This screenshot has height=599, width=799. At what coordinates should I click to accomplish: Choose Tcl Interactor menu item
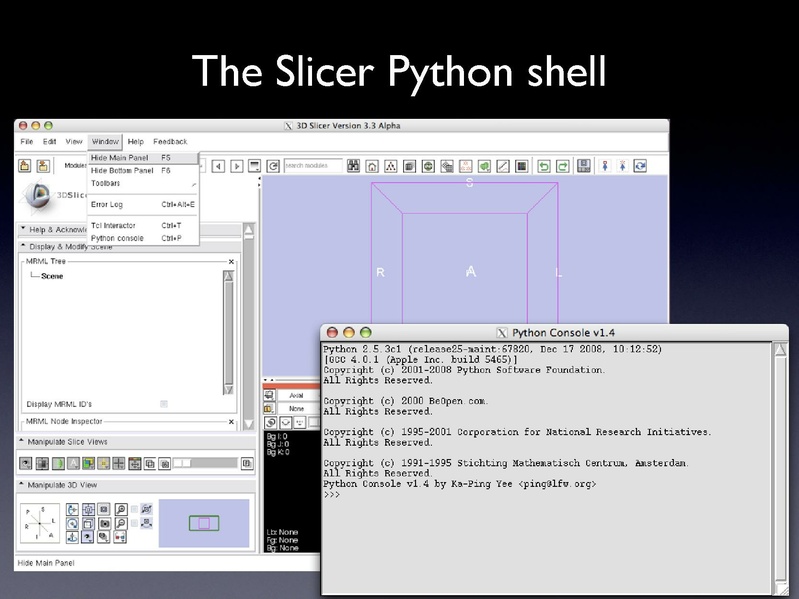click(143, 226)
